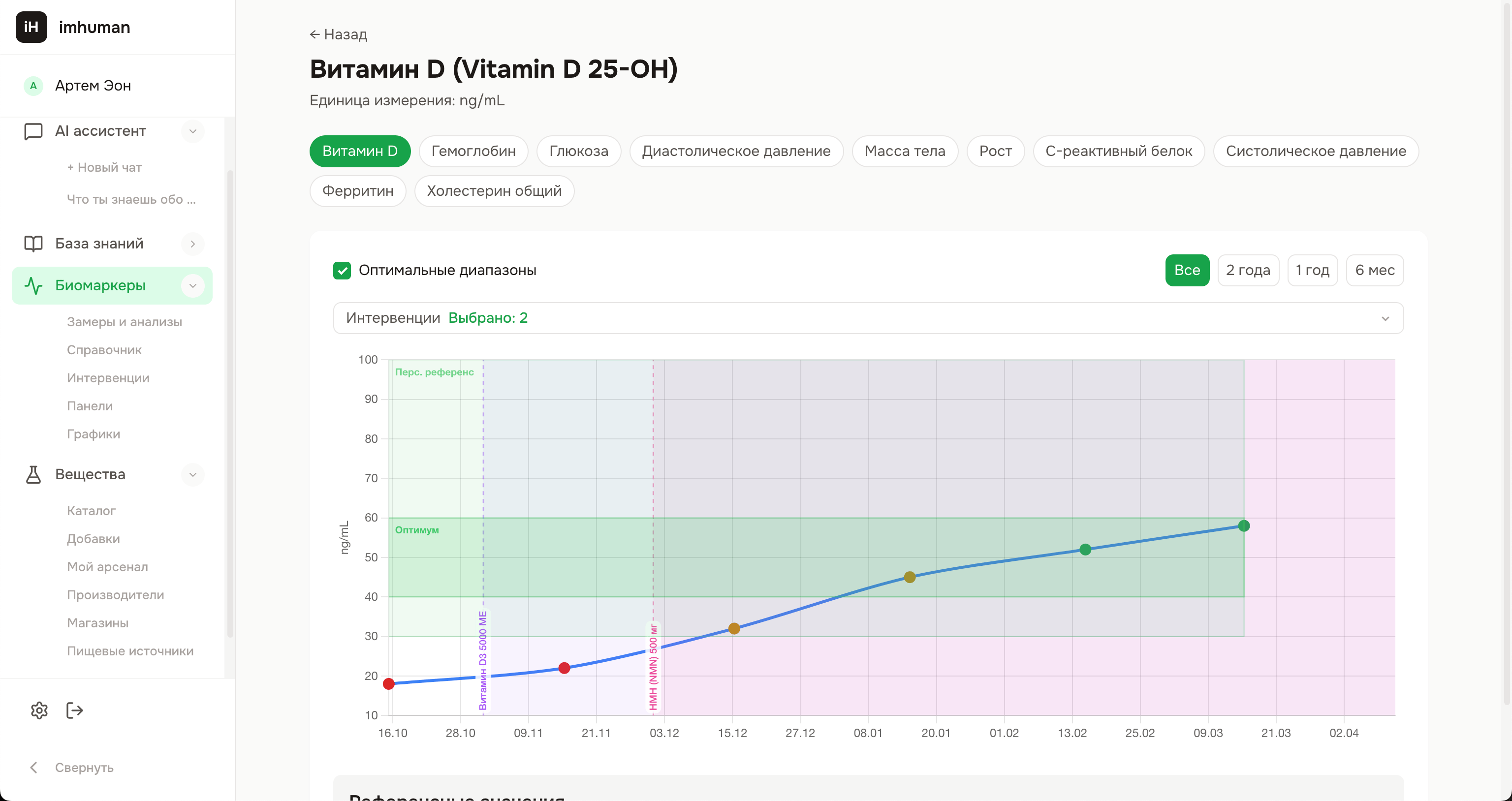The height and width of the screenshot is (801, 1512).
Task: Click the Артем Эон avatar icon
Action: pyautogui.click(x=33, y=86)
